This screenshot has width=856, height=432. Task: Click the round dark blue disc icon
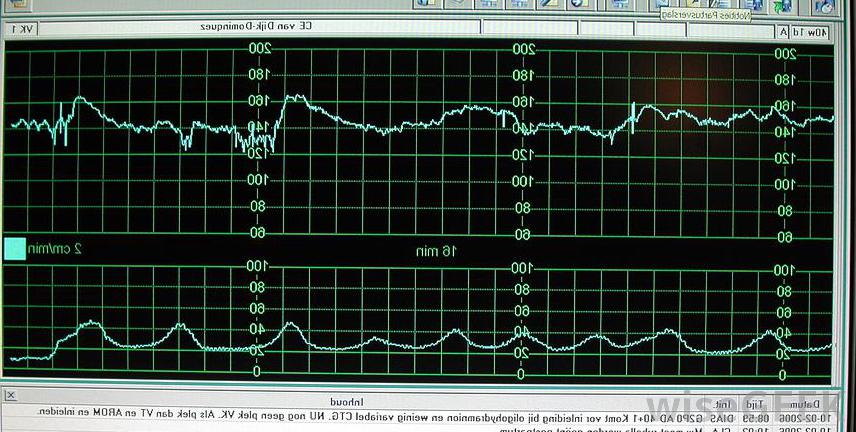(x=577, y=5)
